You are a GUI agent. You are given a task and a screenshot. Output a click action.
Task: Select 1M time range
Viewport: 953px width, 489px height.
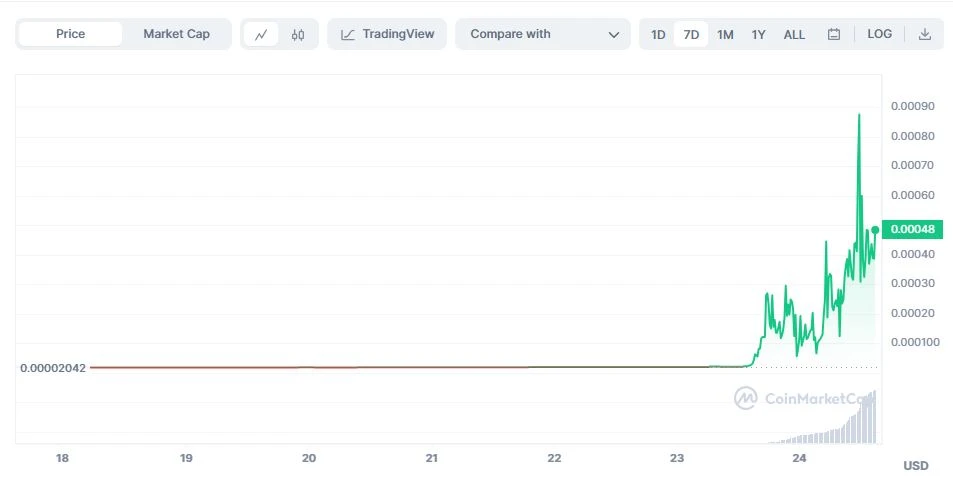(x=725, y=34)
